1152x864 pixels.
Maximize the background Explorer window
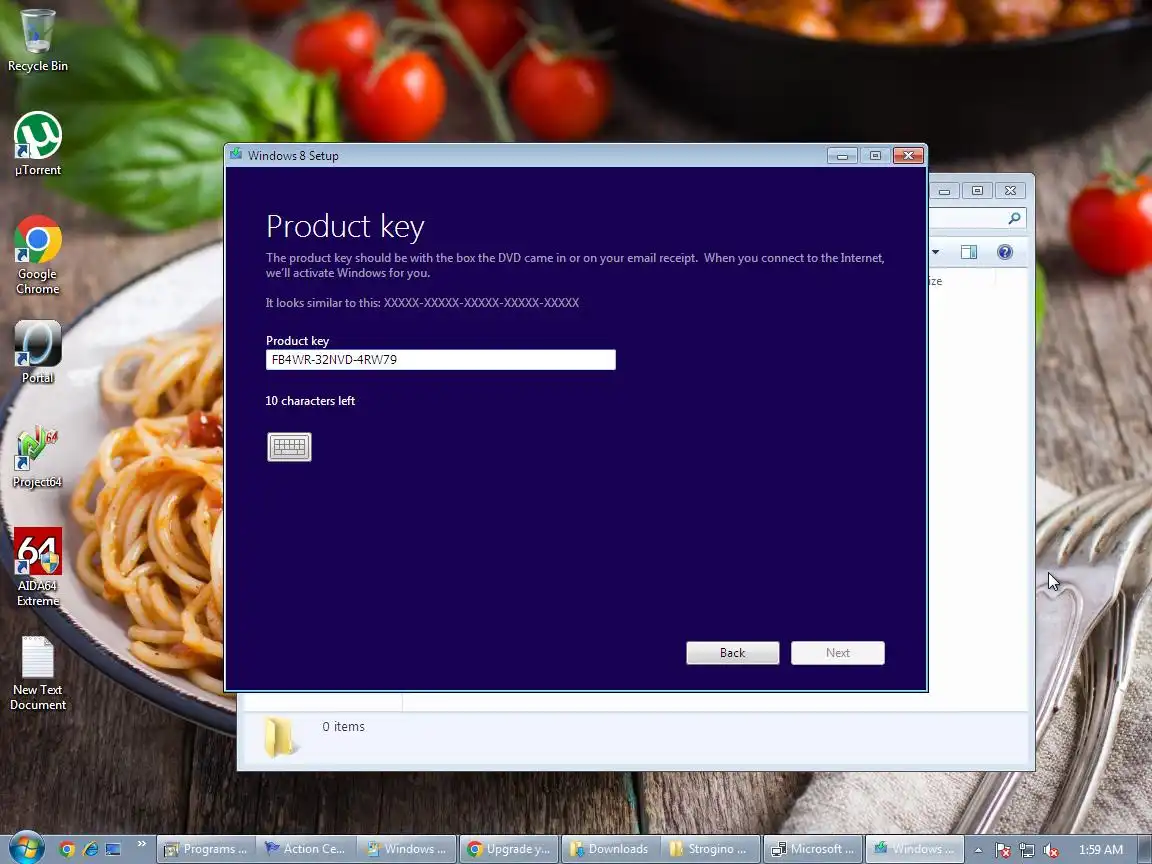(x=977, y=190)
